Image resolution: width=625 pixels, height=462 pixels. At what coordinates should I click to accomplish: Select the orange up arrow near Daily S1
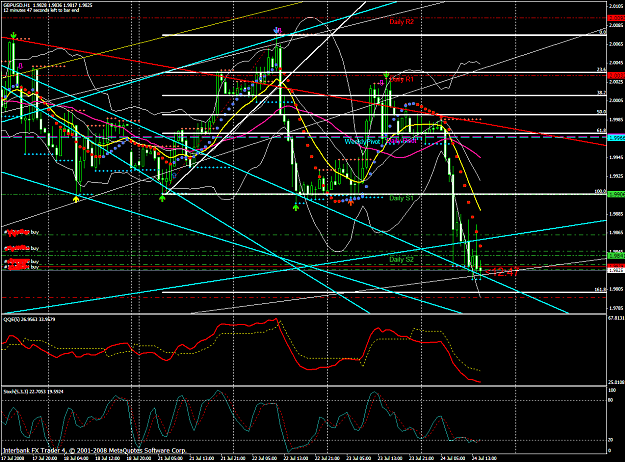(x=350, y=202)
